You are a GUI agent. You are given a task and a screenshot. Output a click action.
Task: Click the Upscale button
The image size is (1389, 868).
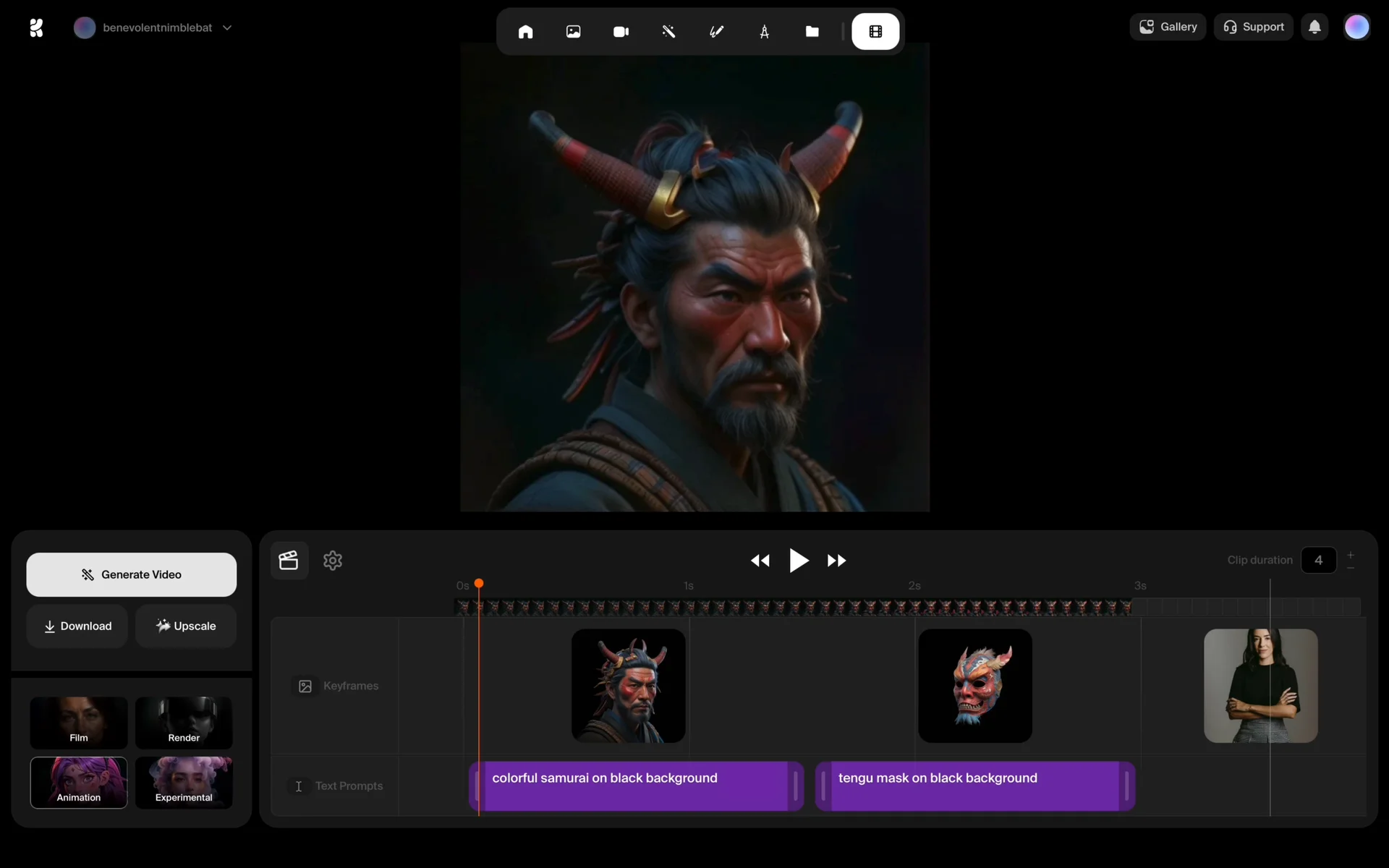tap(186, 626)
